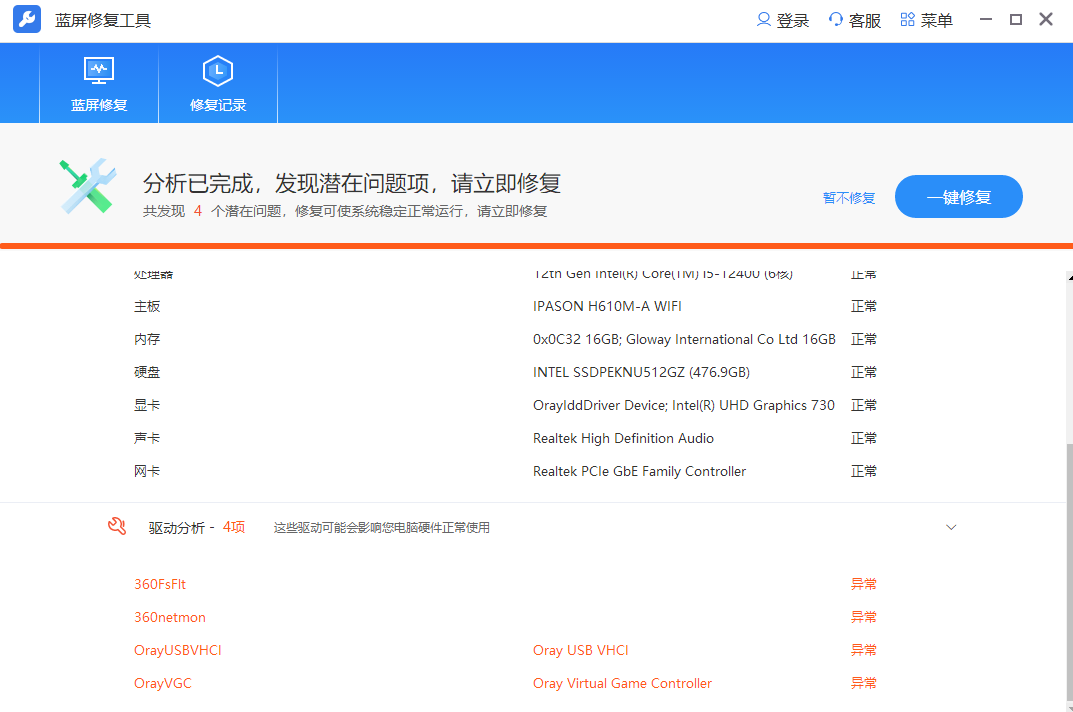The height and width of the screenshot is (712, 1073).
Task: Click the 登录 login link
Action: tap(792, 21)
